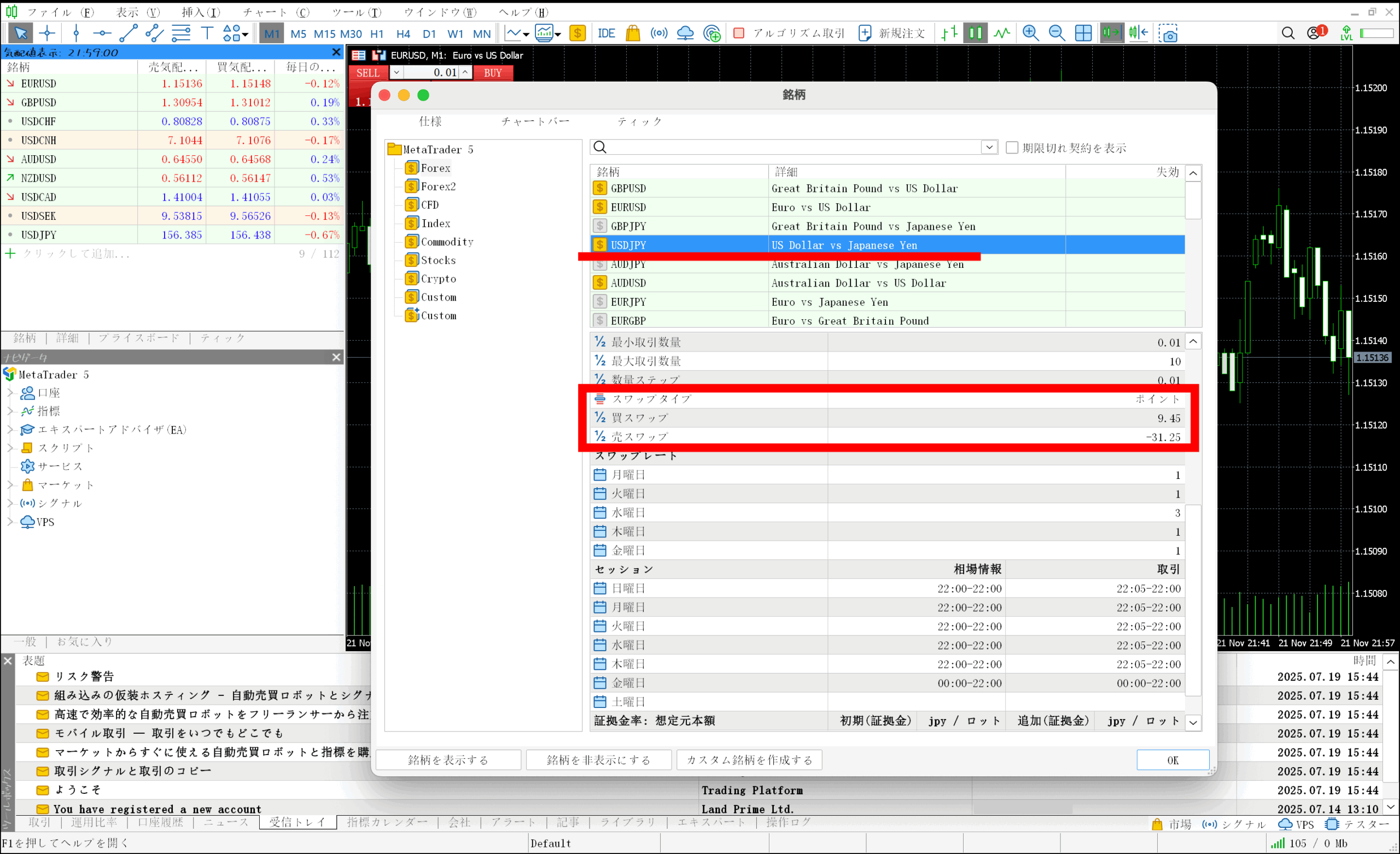Select the crosshair cursor tool
Image resolution: width=1400 pixels, height=854 pixels.
coord(47,33)
